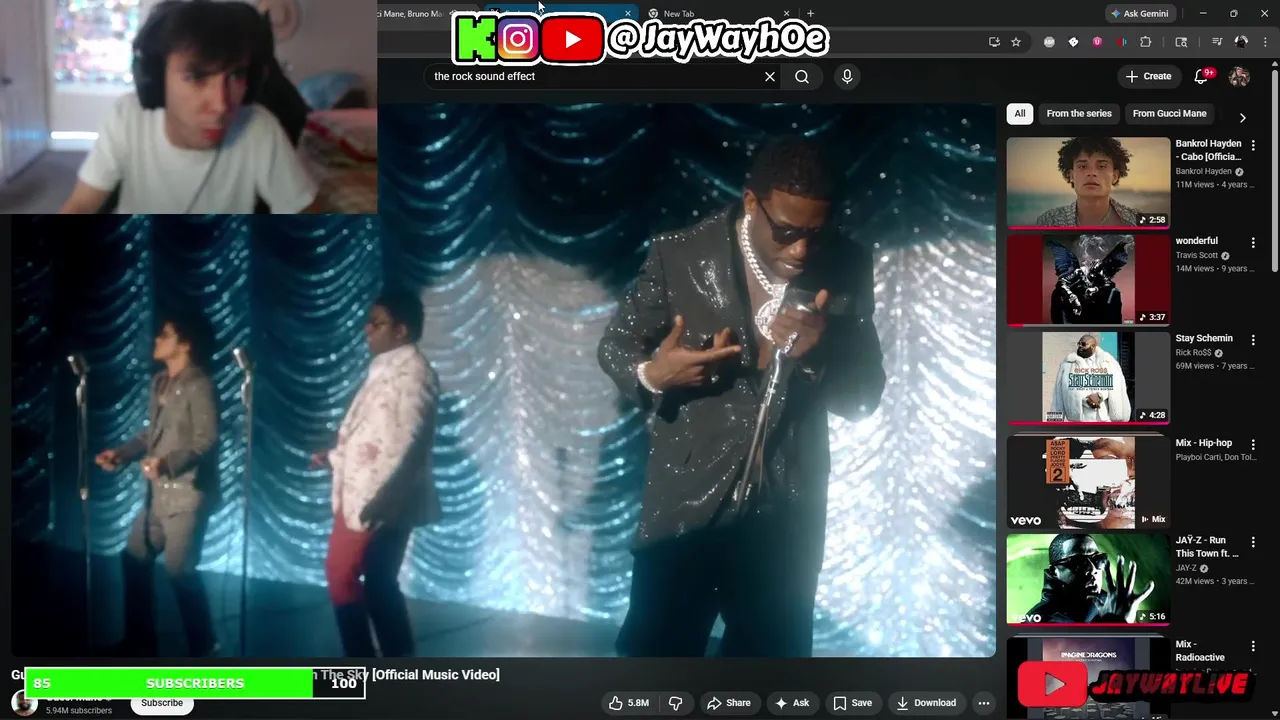Screen dimensions: 1280x720
Task: Open the pink shield extension icon
Action: coord(1097,42)
